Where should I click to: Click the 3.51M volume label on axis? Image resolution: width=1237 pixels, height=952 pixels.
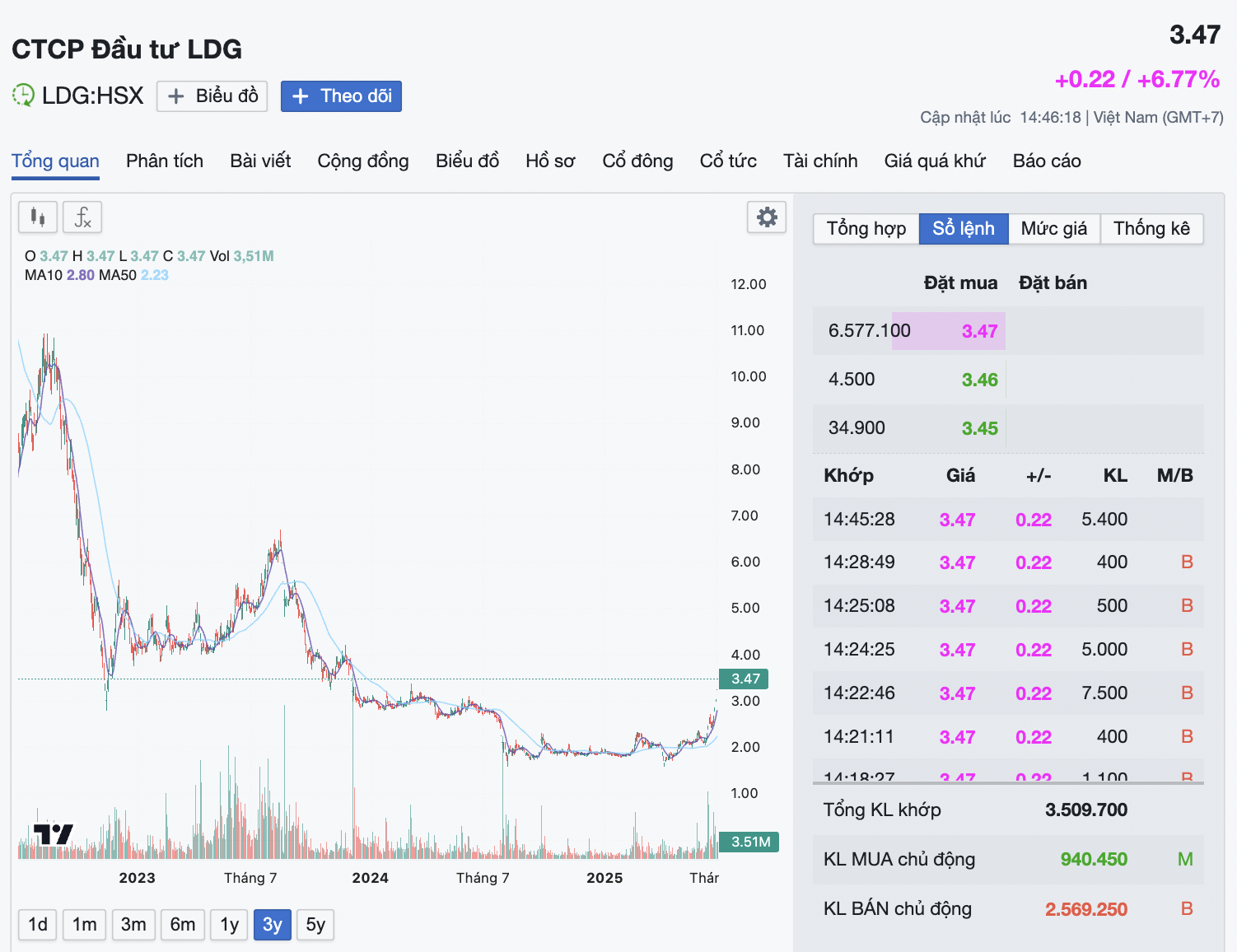pos(749,842)
